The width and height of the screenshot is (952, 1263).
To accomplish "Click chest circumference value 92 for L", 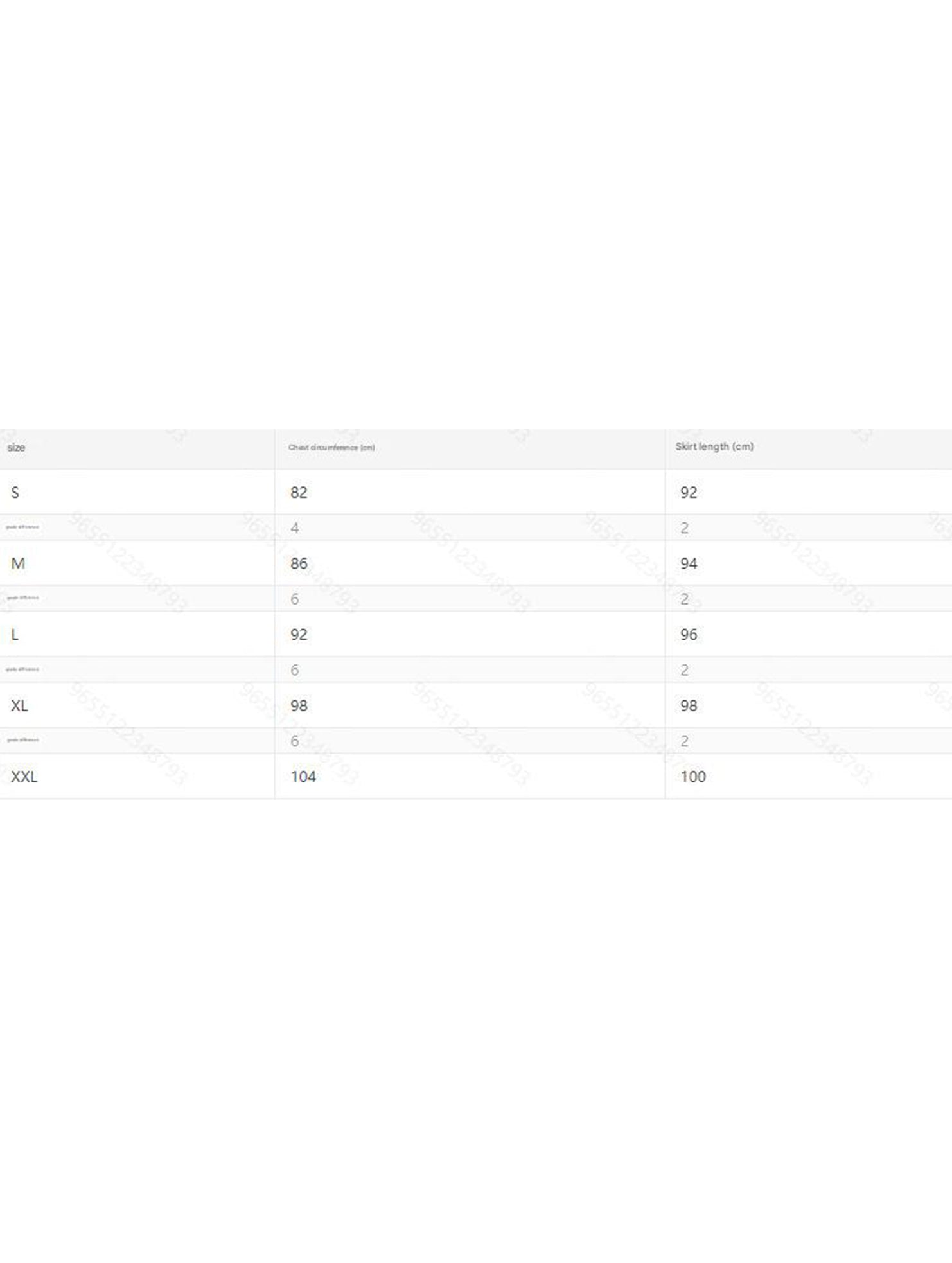I will (299, 635).
